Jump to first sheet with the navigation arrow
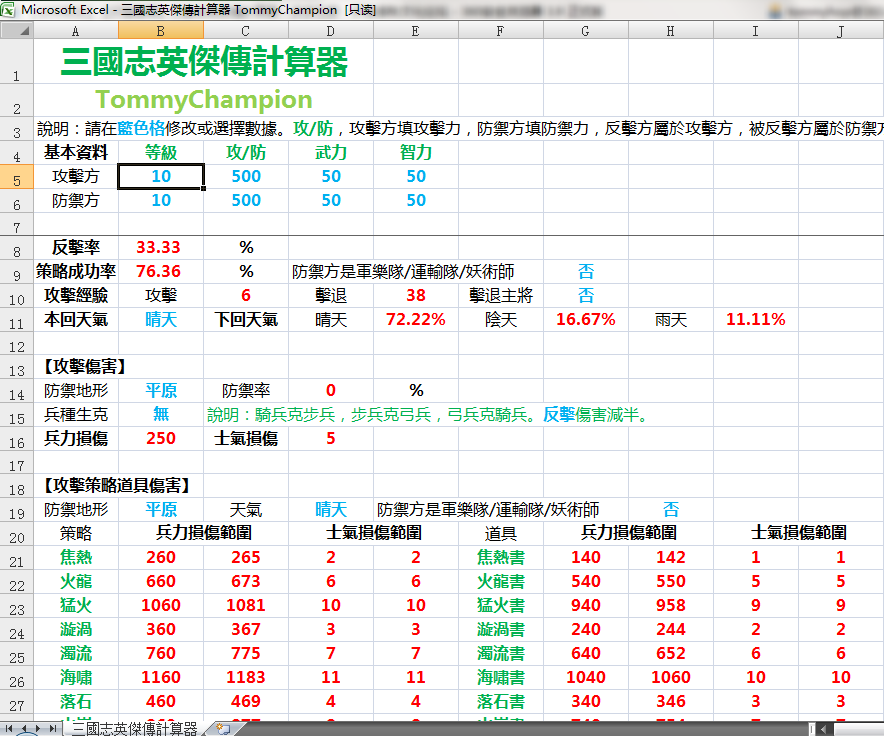884x736 pixels. point(8,728)
